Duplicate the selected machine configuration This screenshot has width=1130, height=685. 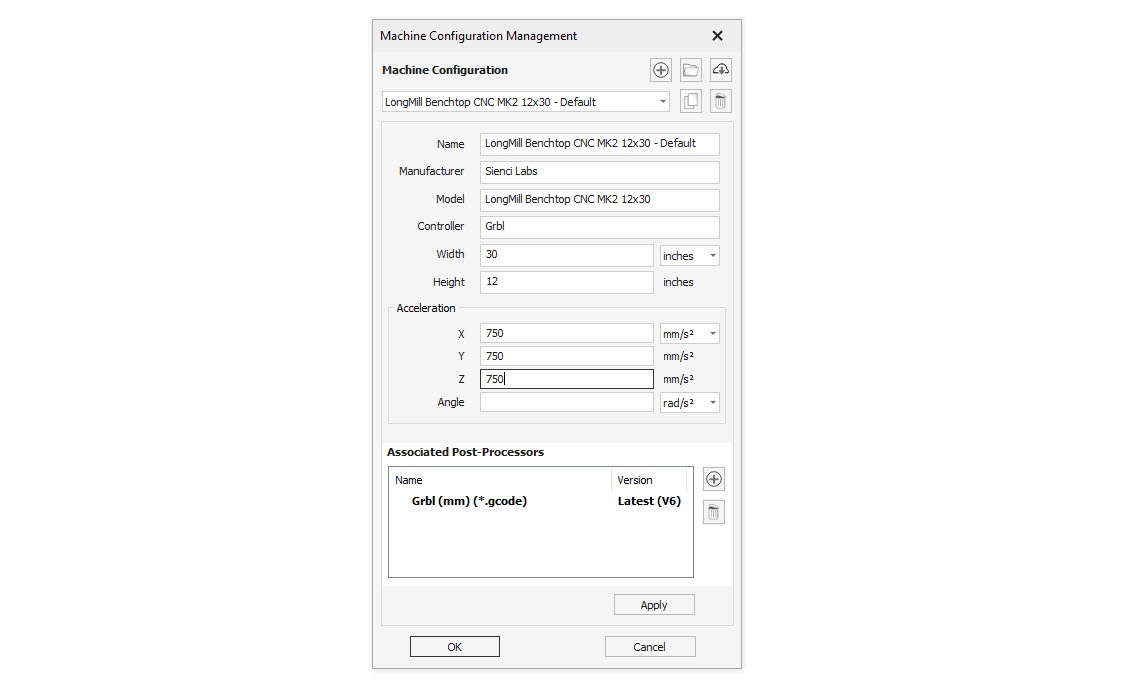(x=690, y=101)
